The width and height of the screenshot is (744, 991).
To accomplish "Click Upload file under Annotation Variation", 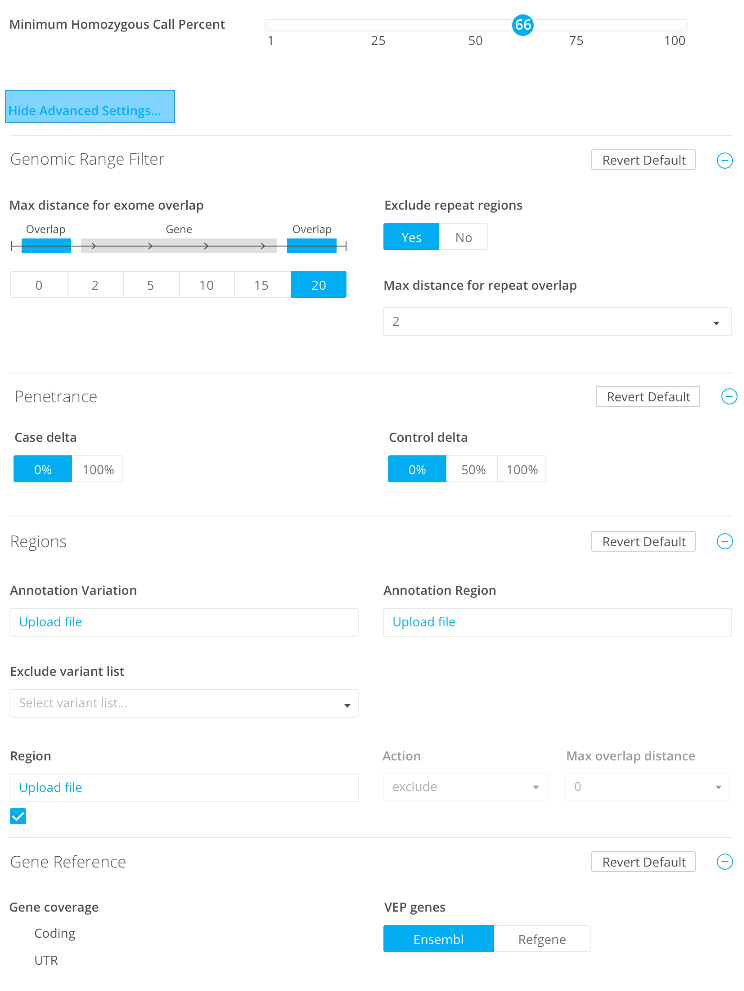I will [51, 622].
